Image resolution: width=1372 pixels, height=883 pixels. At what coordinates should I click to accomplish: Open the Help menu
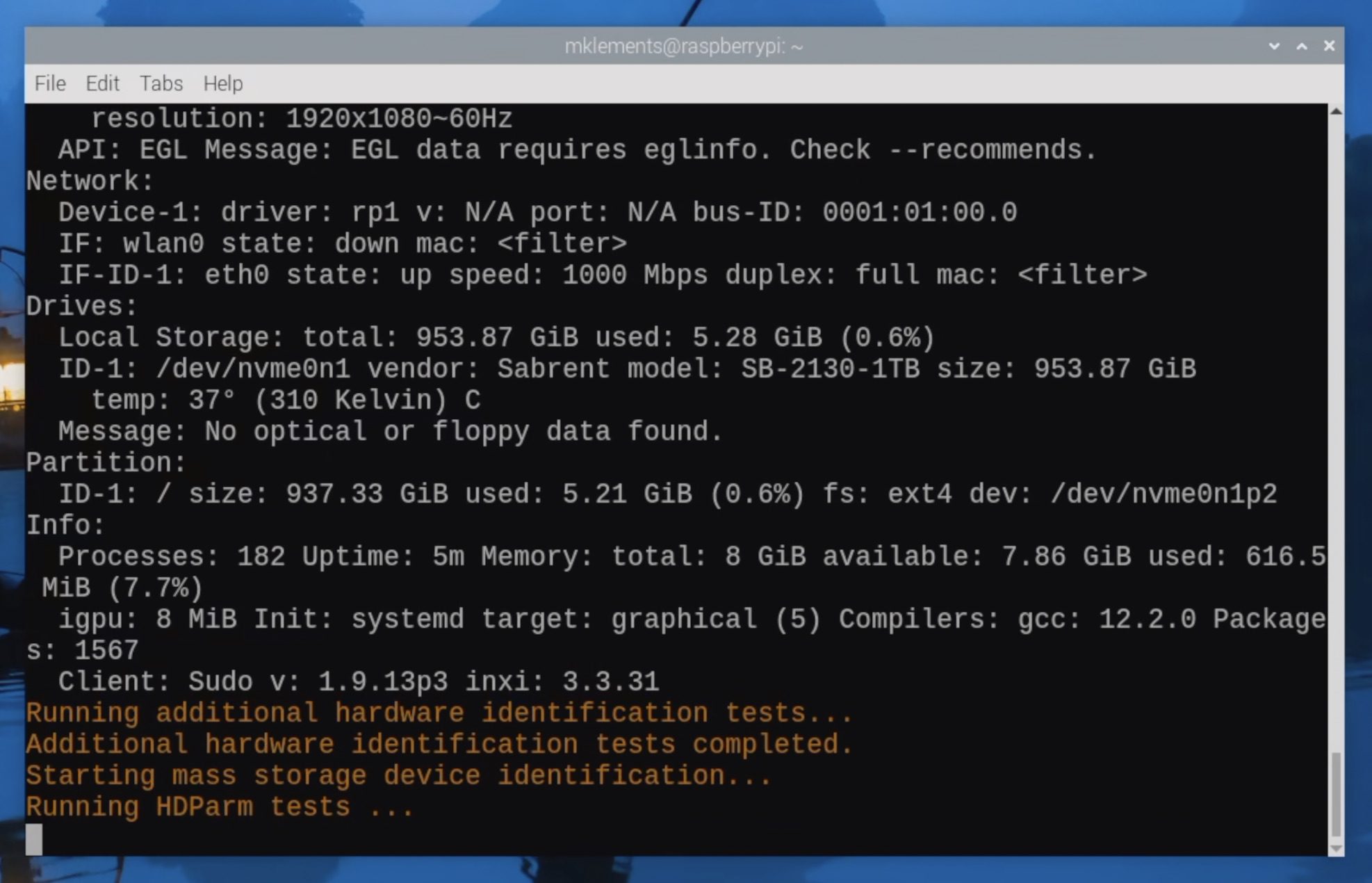click(x=222, y=83)
